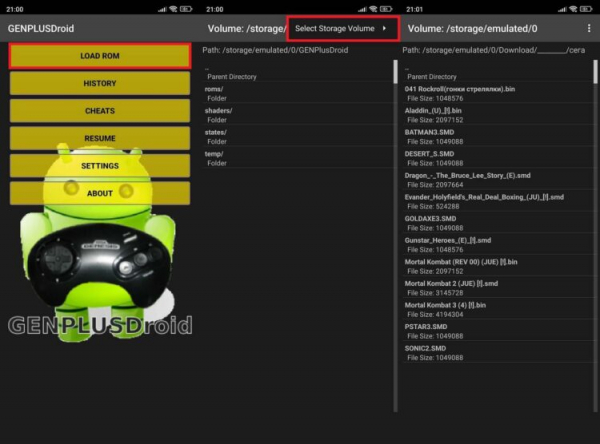600x444 pixels.
Task: Open the HISTORY menu button
Action: coord(100,83)
